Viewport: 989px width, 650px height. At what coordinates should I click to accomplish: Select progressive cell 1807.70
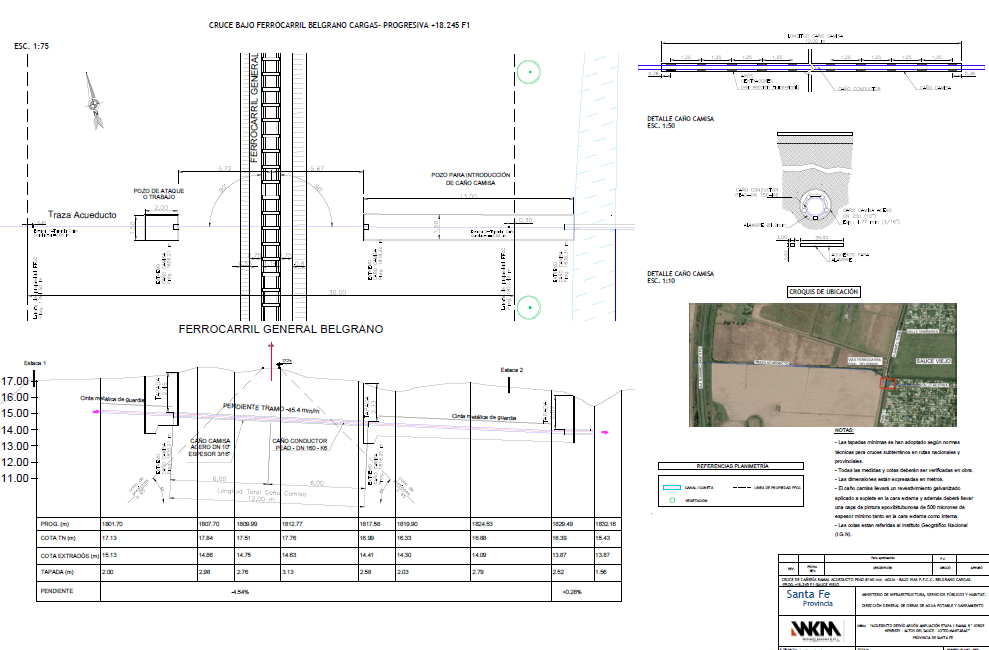209,524
